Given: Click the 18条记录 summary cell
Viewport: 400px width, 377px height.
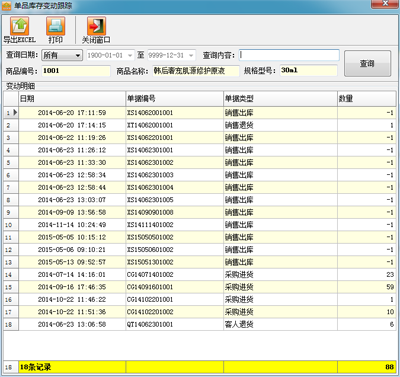Looking at the screenshot, I should [72, 367].
